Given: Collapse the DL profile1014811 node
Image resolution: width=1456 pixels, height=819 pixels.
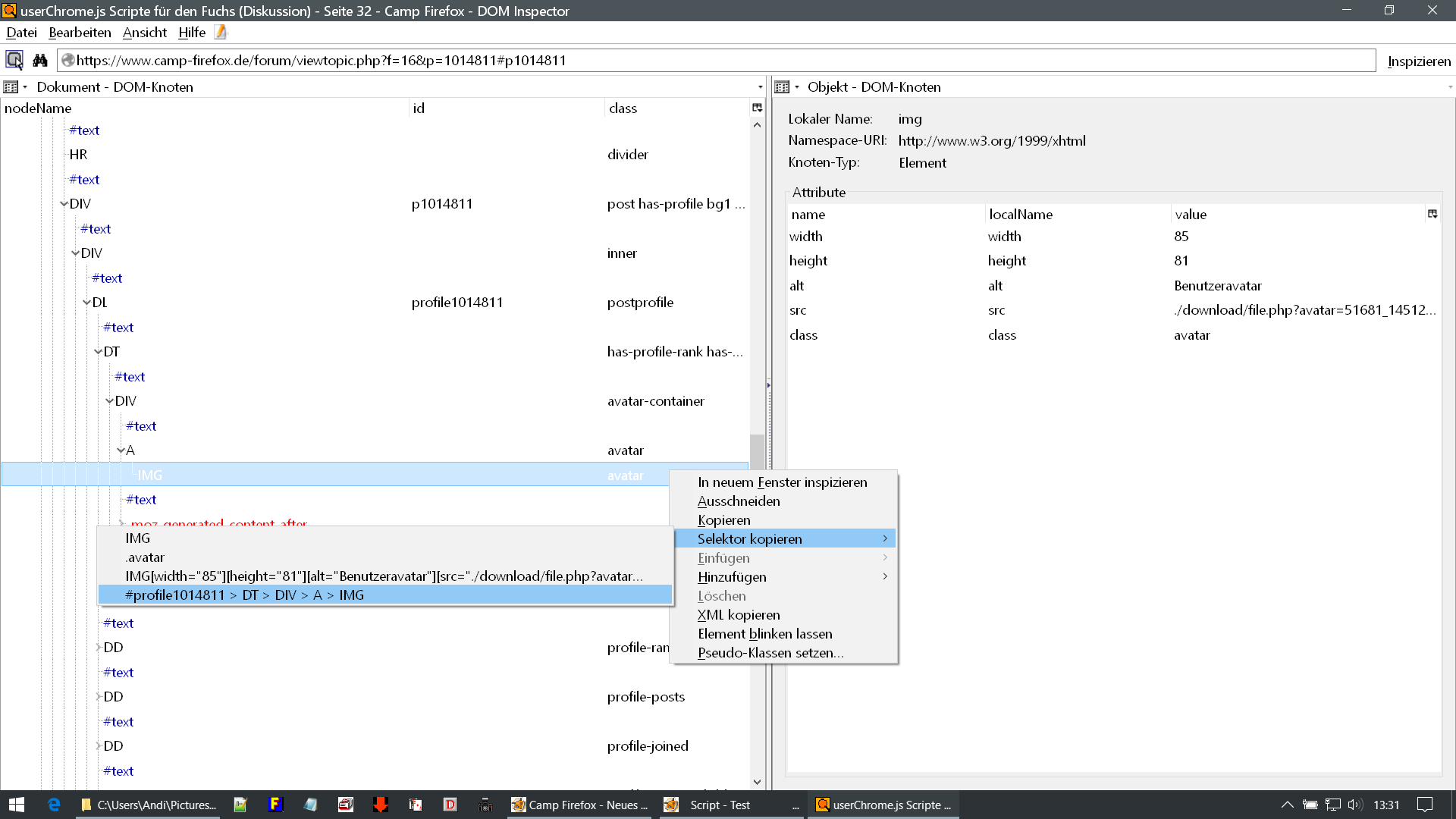Looking at the screenshot, I should (x=86, y=303).
